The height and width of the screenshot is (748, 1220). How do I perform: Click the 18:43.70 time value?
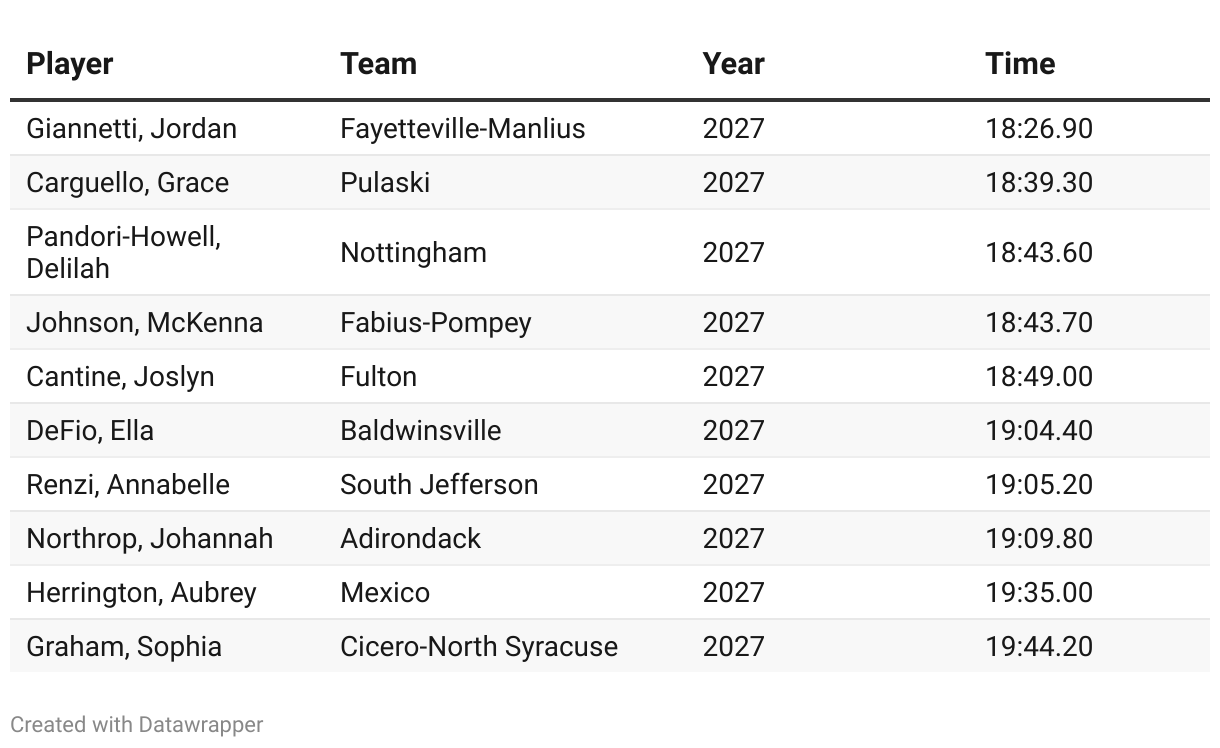click(1039, 323)
